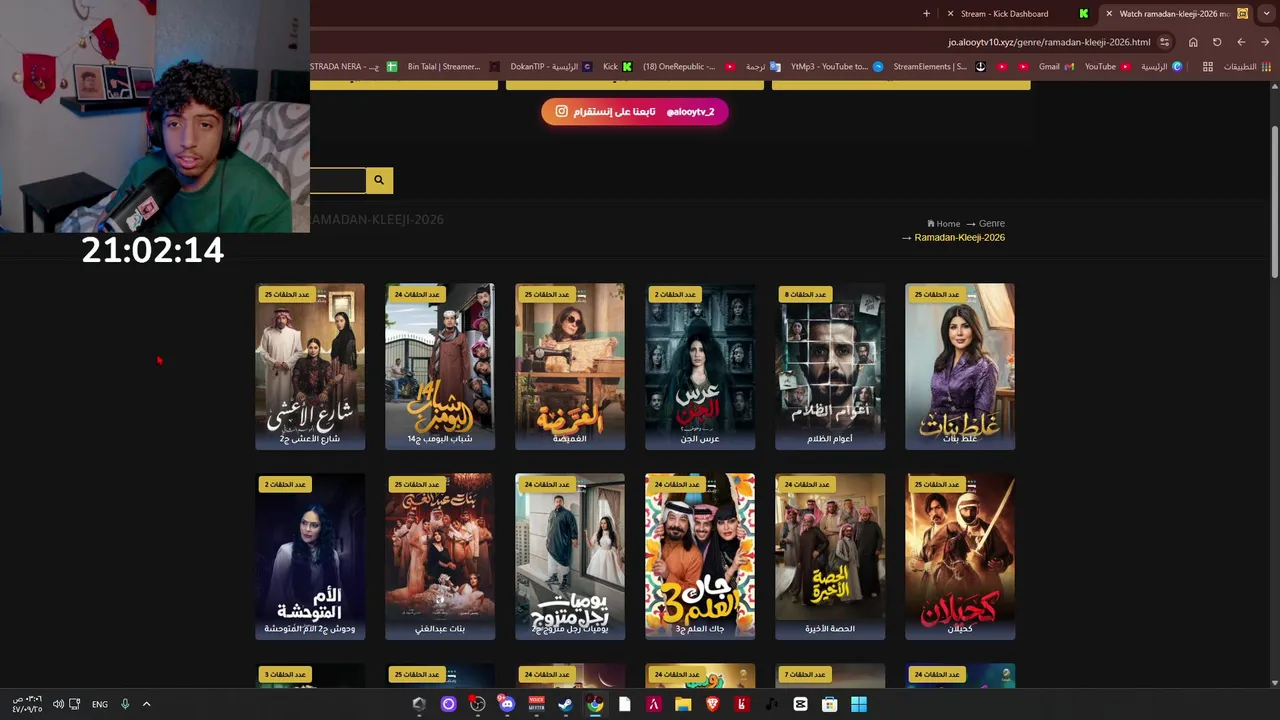Open the شارع الأعشى ج2 poster
The image size is (1280, 720).
(x=310, y=366)
